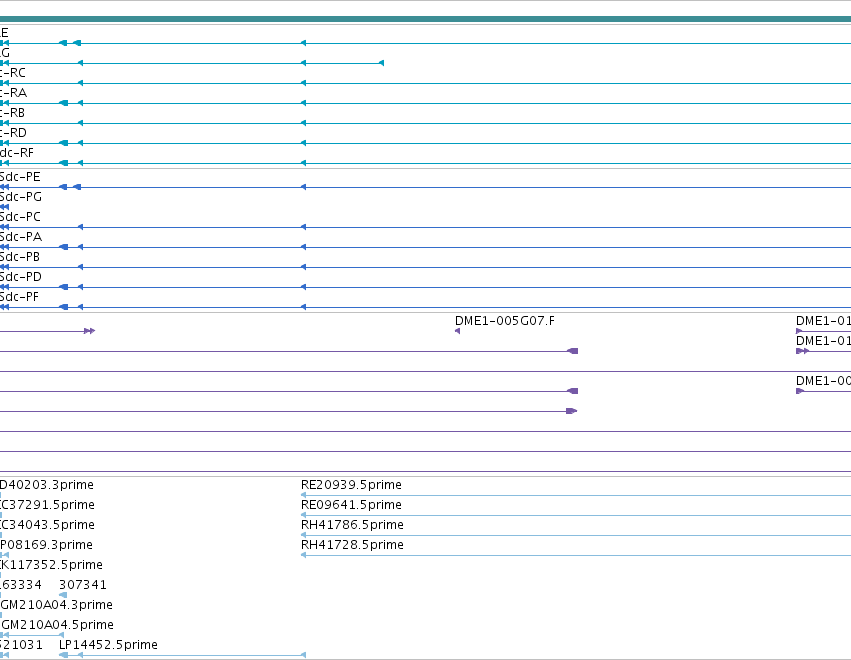Image resolution: width=851 pixels, height=660 pixels.
Task: Select the GM210A04.5prime label
Action: click(x=58, y=625)
